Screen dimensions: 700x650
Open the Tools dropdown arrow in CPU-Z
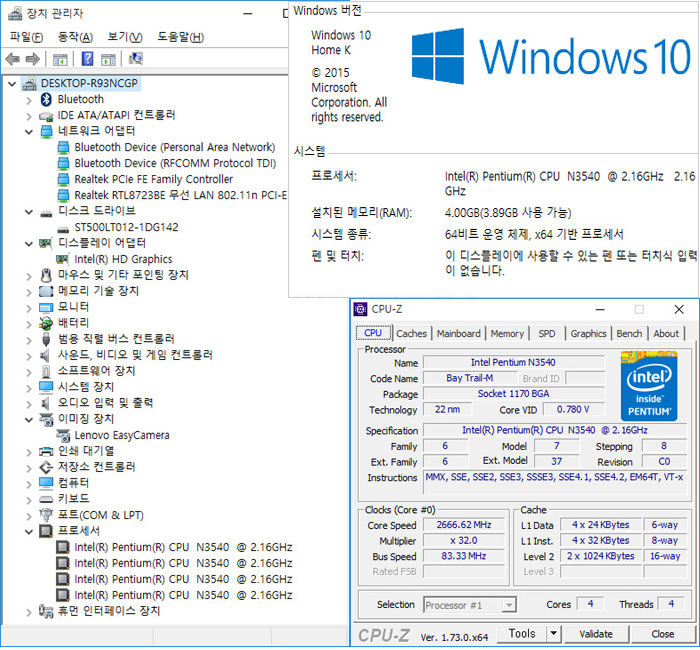[x=553, y=634]
